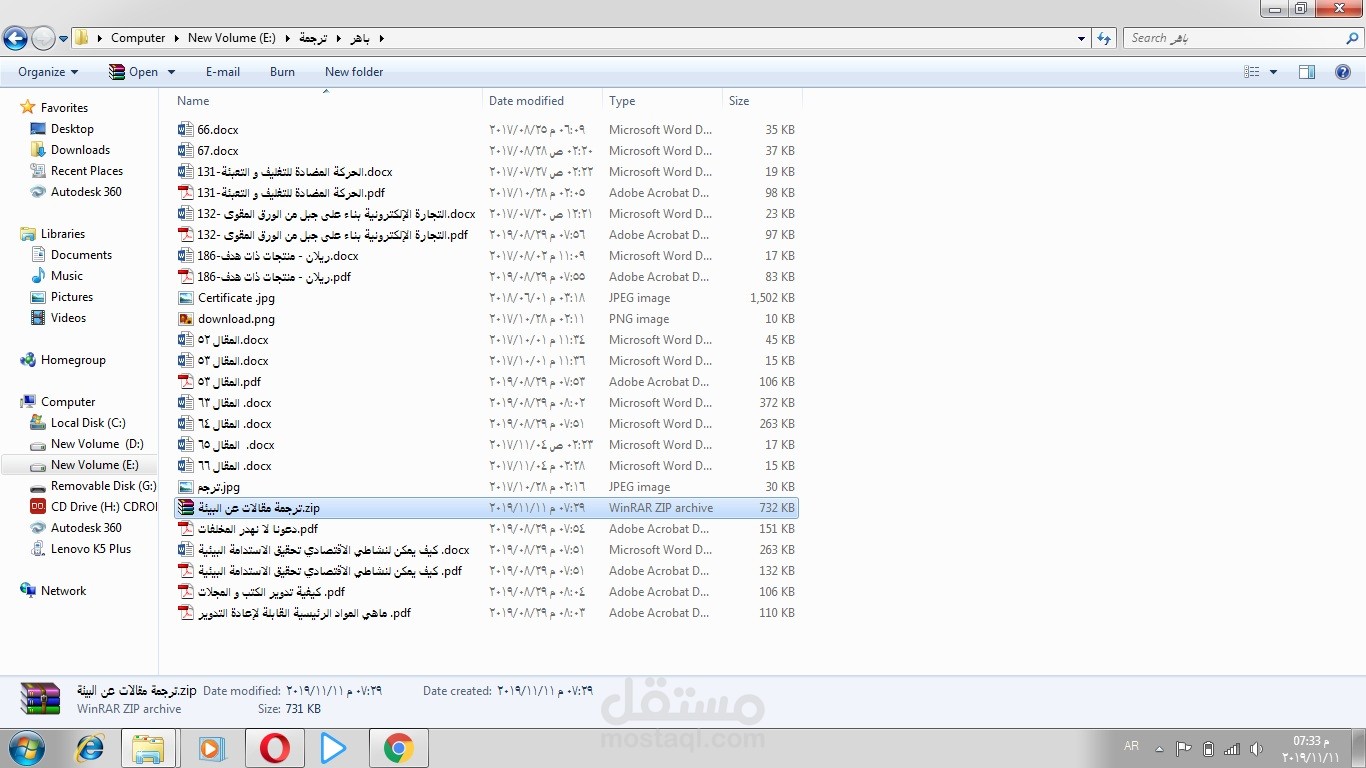Click the change view icon
This screenshot has width=1366, height=768.
[1252, 72]
